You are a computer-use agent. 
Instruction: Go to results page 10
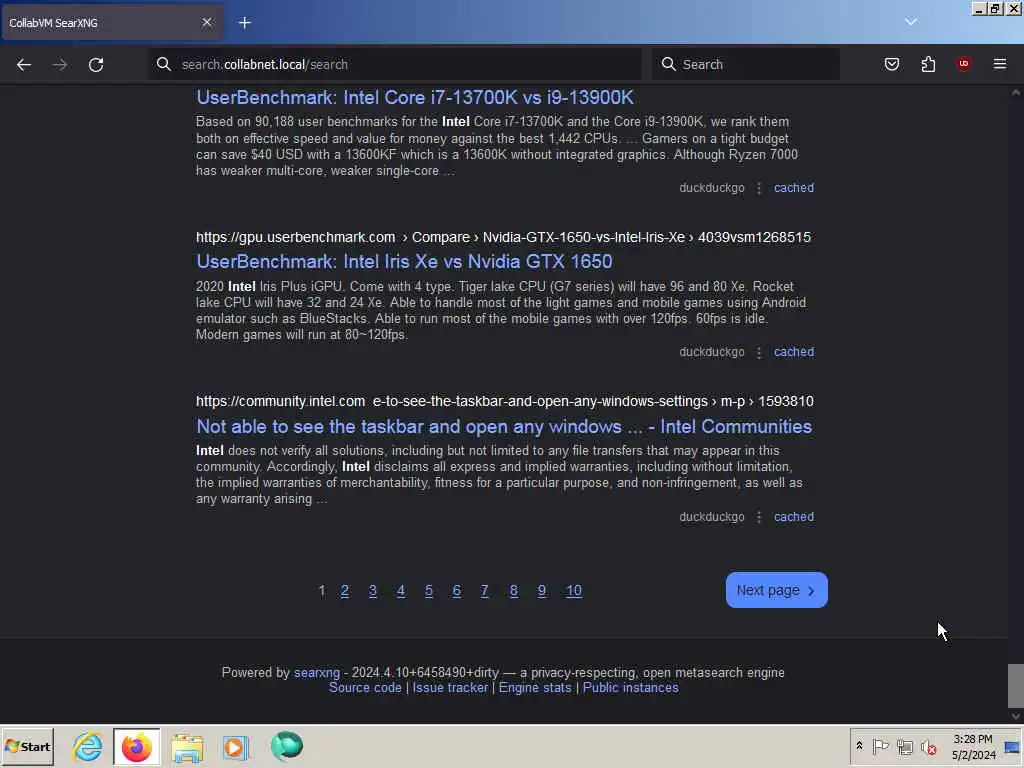point(573,590)
